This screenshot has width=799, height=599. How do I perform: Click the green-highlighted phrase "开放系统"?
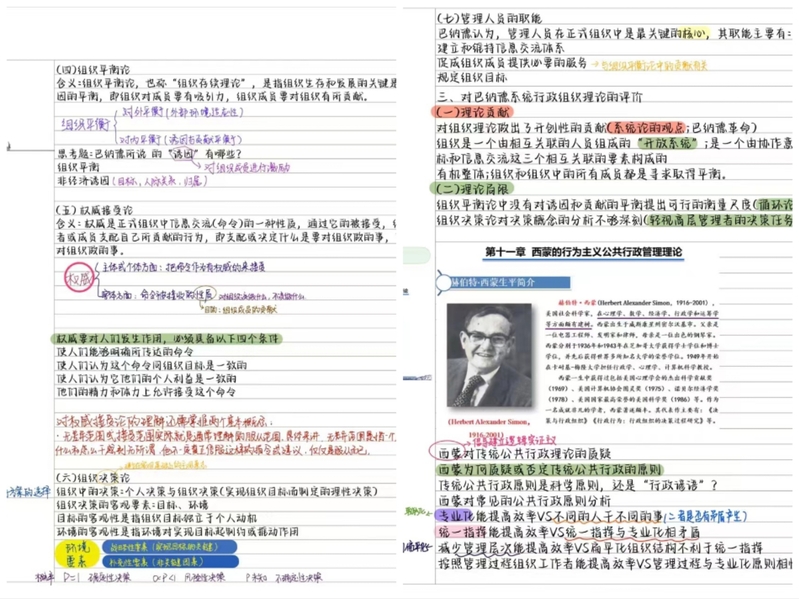click(668, 143)
